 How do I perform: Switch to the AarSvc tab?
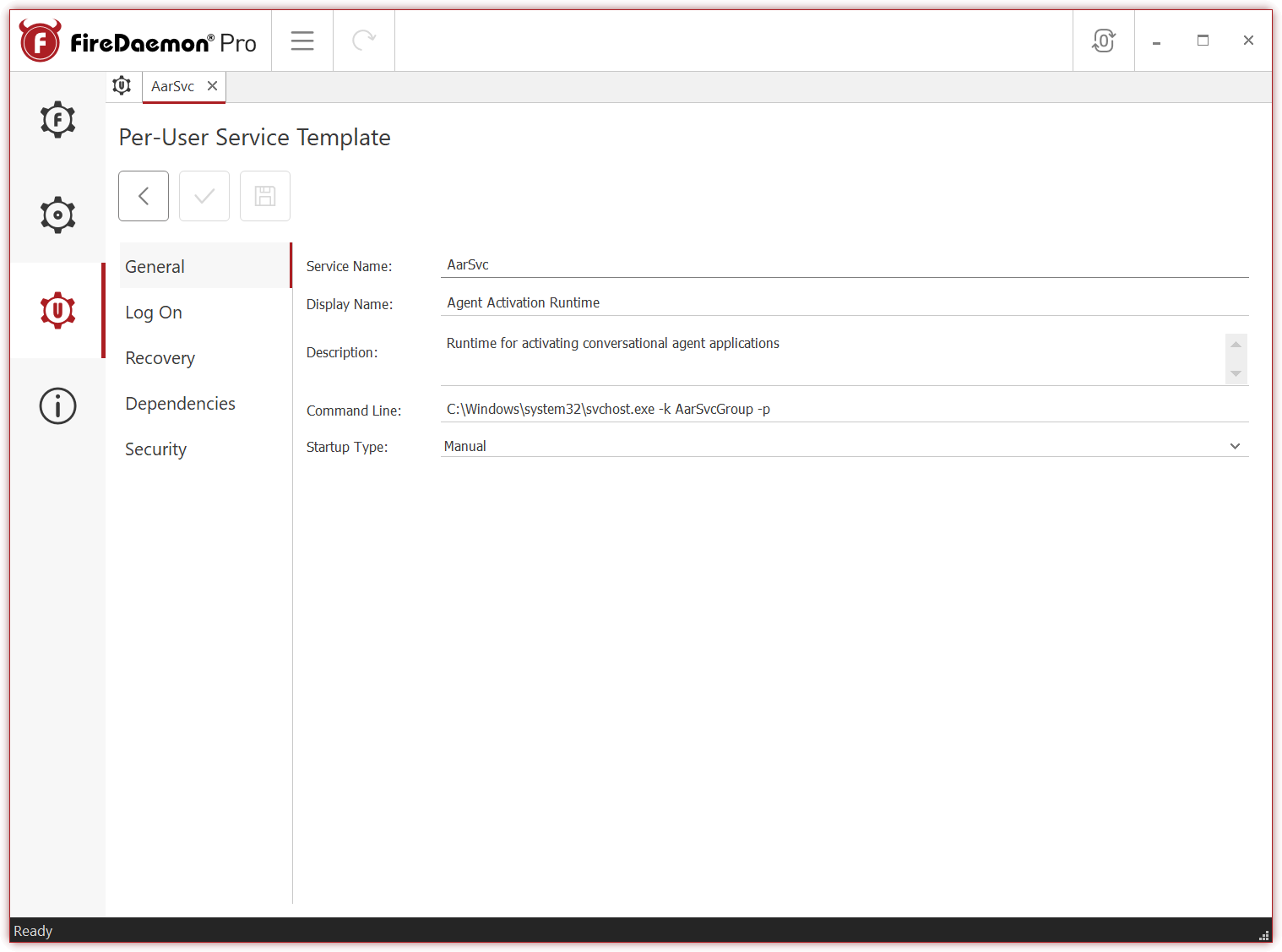(x=173, y=86)
